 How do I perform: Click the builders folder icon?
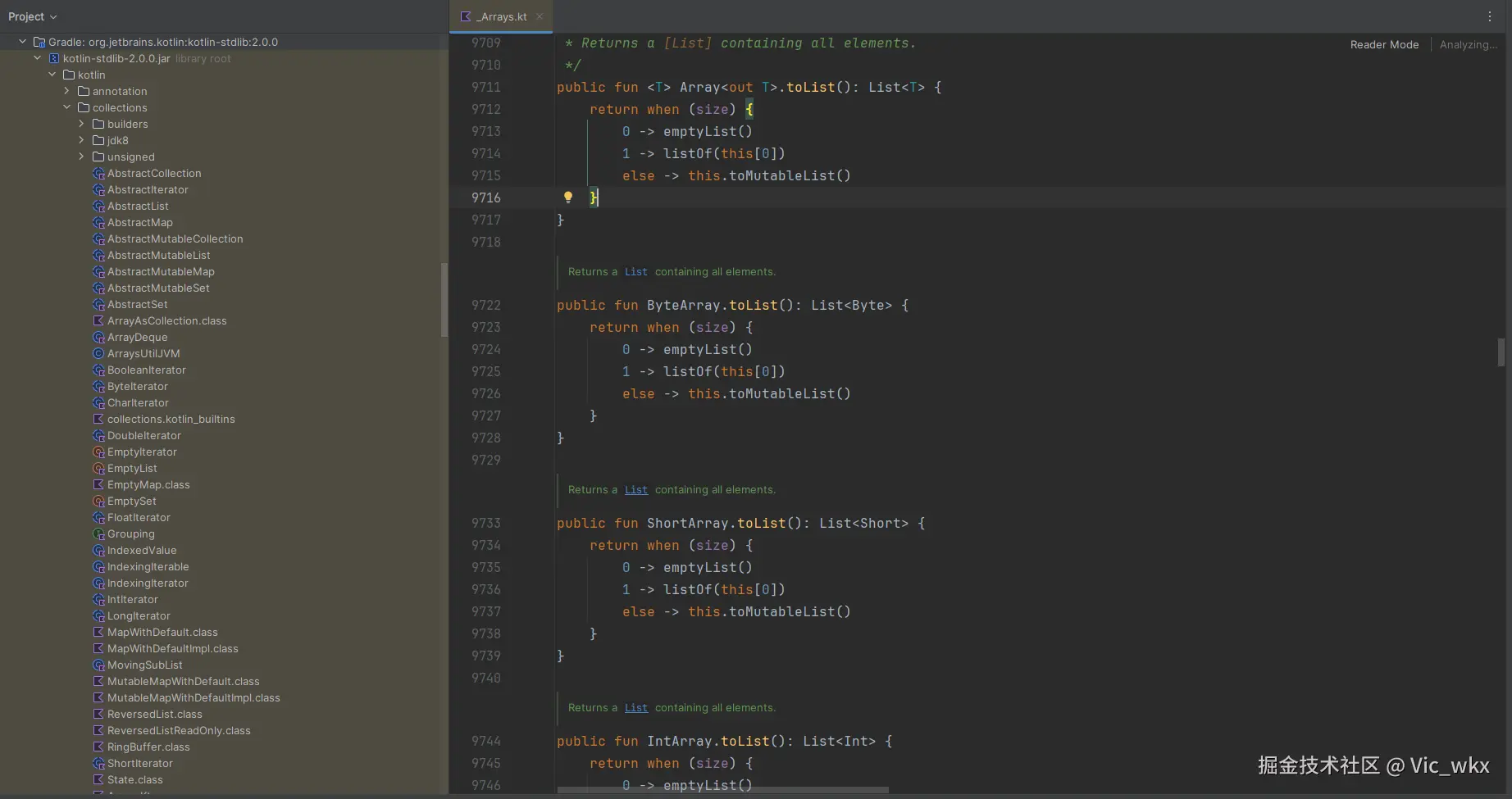coord(98,124)
